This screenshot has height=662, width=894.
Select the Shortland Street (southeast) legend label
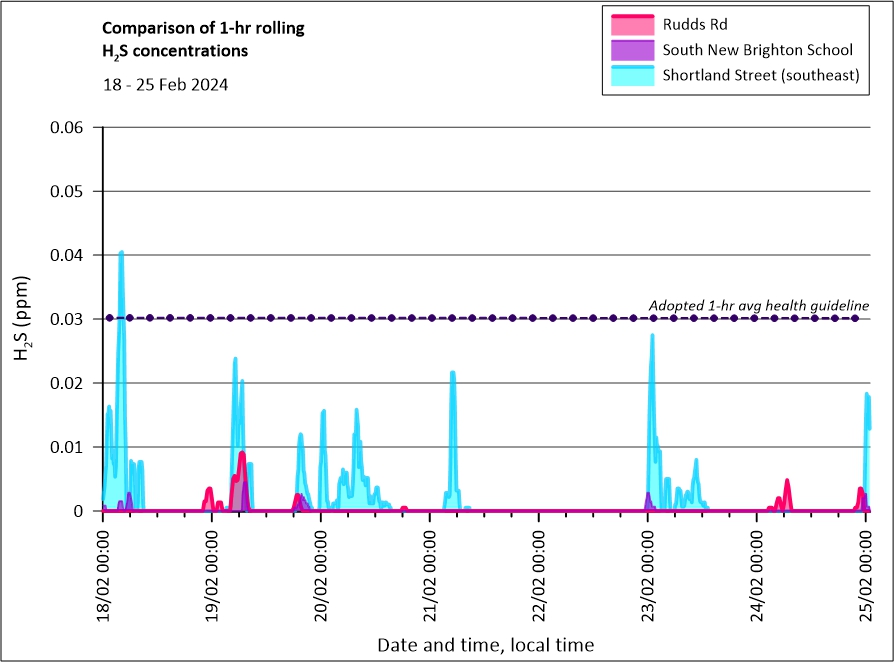[x=762, y=75]
